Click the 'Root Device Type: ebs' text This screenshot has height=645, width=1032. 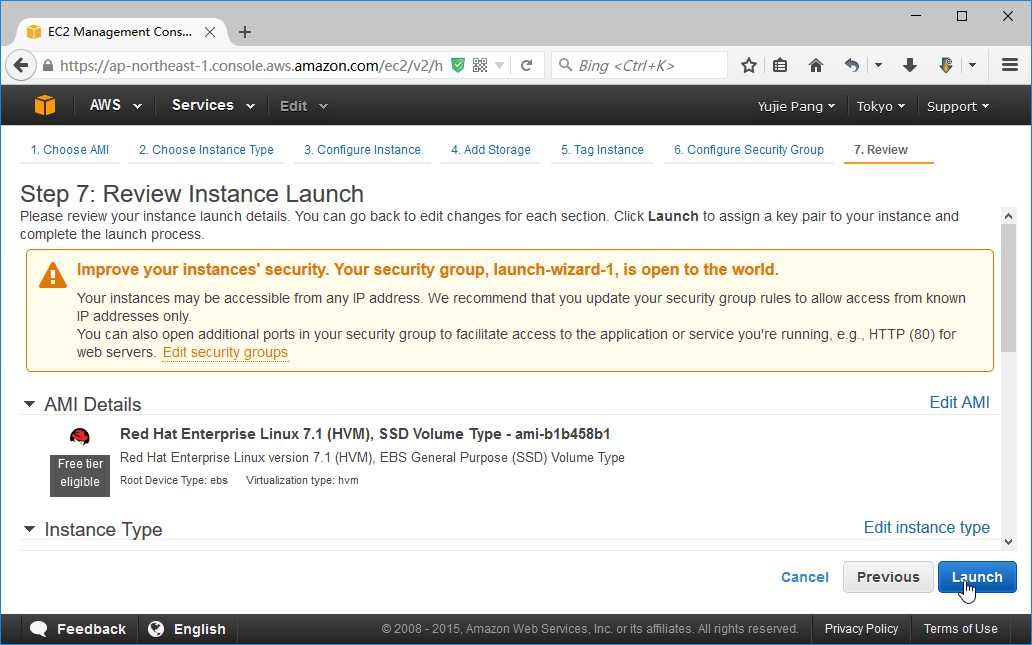click(x=174, y=480)
